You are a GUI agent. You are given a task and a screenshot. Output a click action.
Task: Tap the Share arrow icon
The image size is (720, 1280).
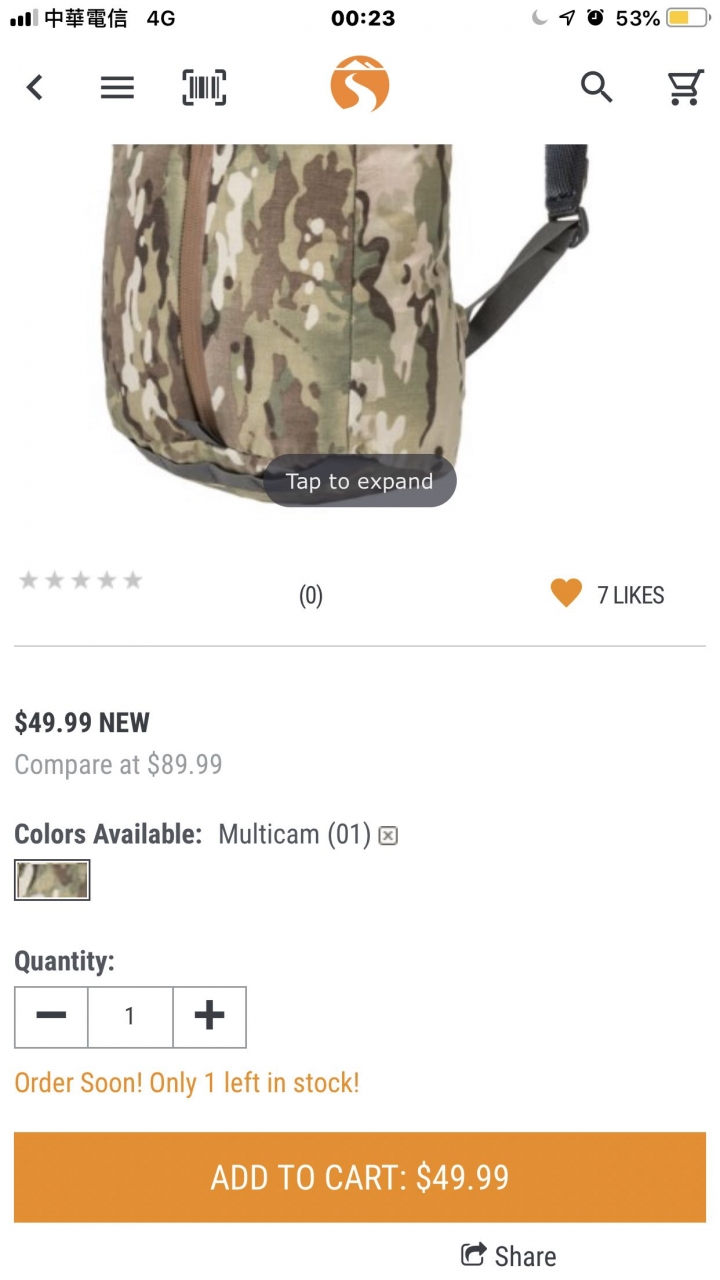(473, 1254)
